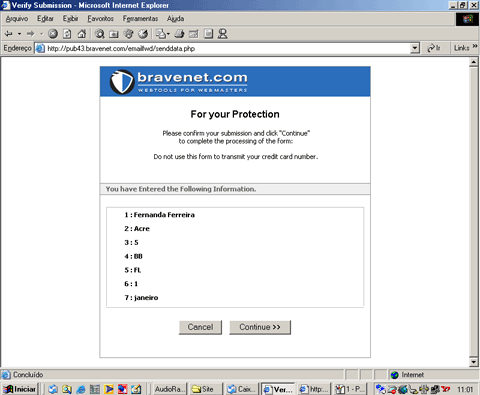Stop page loading with the Stop icon
This screenshot has width=480, height=395.
tap(53, 34)
